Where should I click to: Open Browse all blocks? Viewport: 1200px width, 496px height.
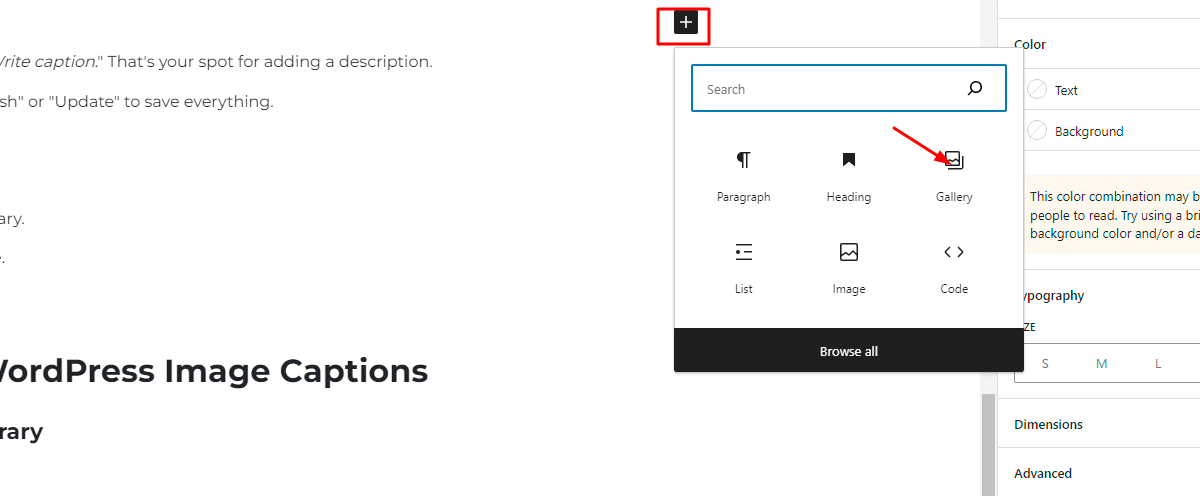tap(849, 351)
